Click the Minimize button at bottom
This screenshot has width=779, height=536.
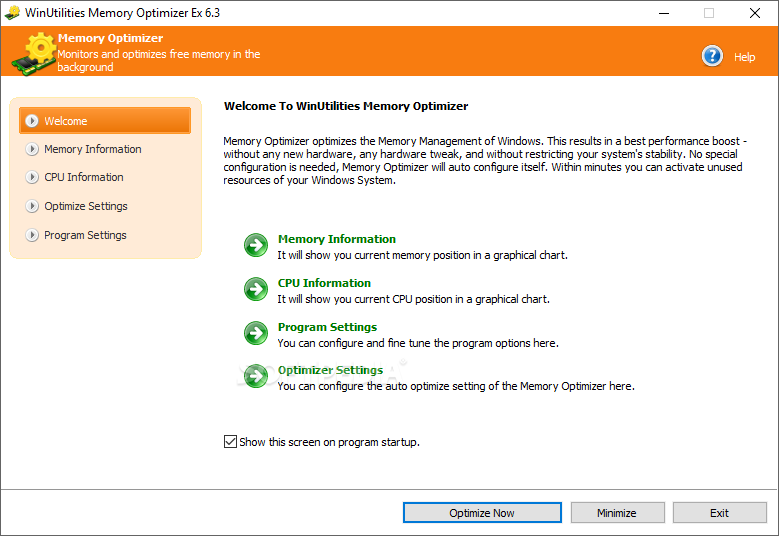point(617,513)
